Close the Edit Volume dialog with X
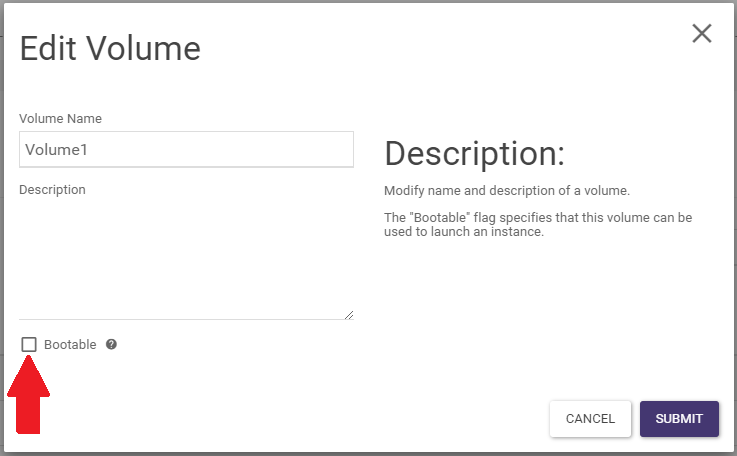This screenshot has height=456, width=737. pyautogui.click(x=702, y=33)
